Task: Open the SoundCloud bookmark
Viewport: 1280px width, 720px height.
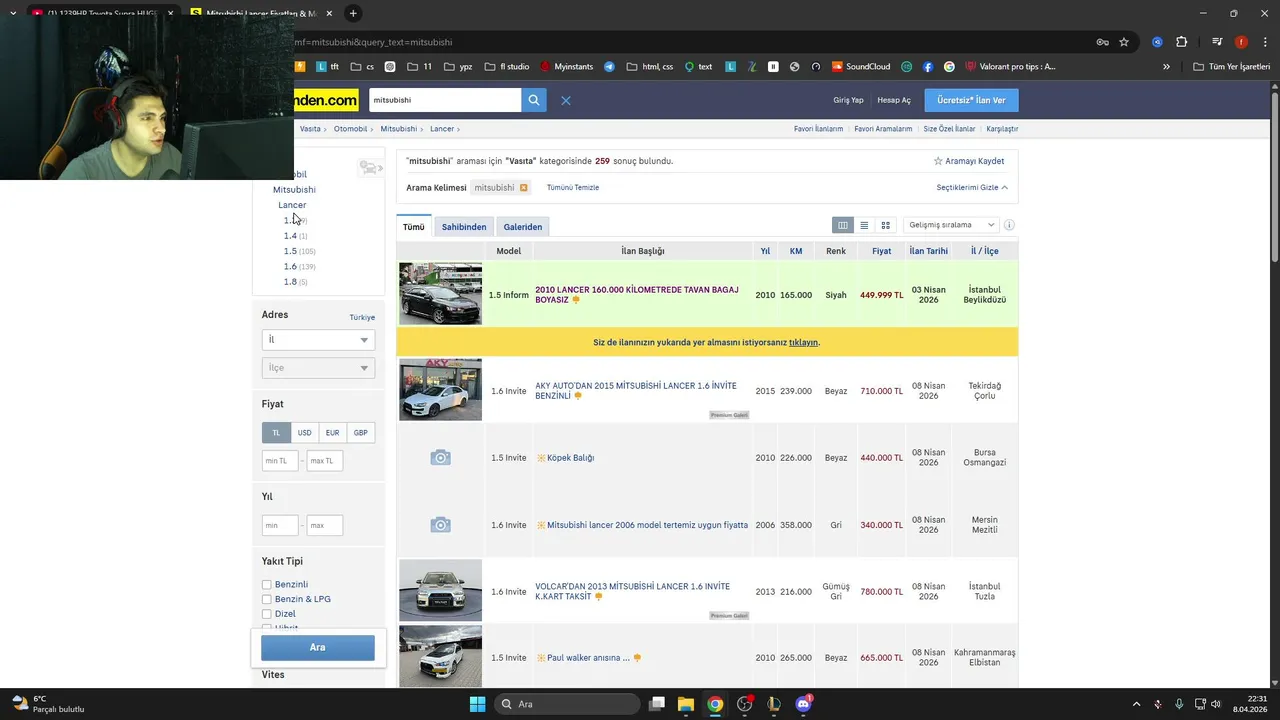Action: 860,67
